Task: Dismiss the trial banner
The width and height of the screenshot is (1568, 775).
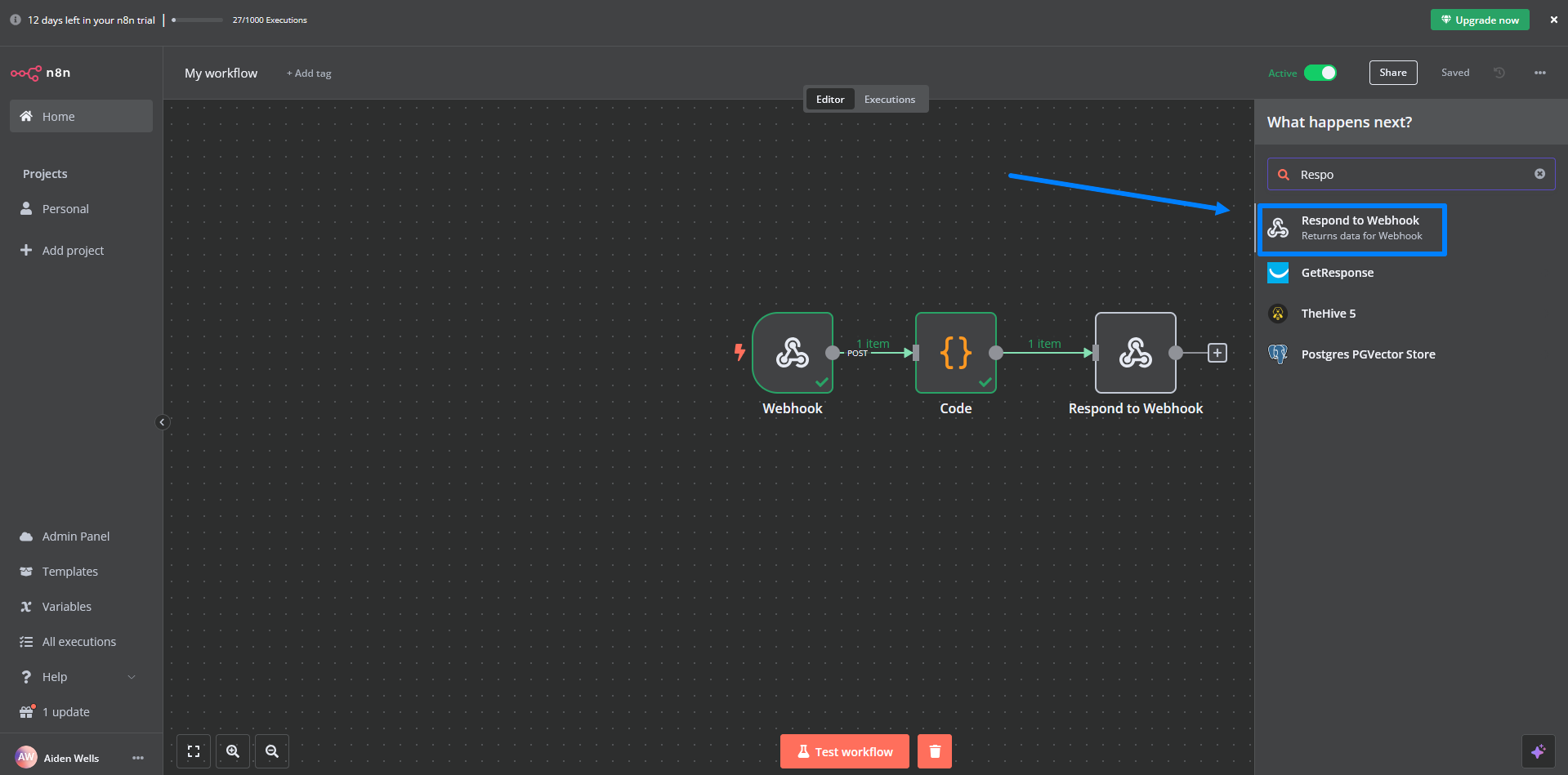Action: [x=1554, y=20]
